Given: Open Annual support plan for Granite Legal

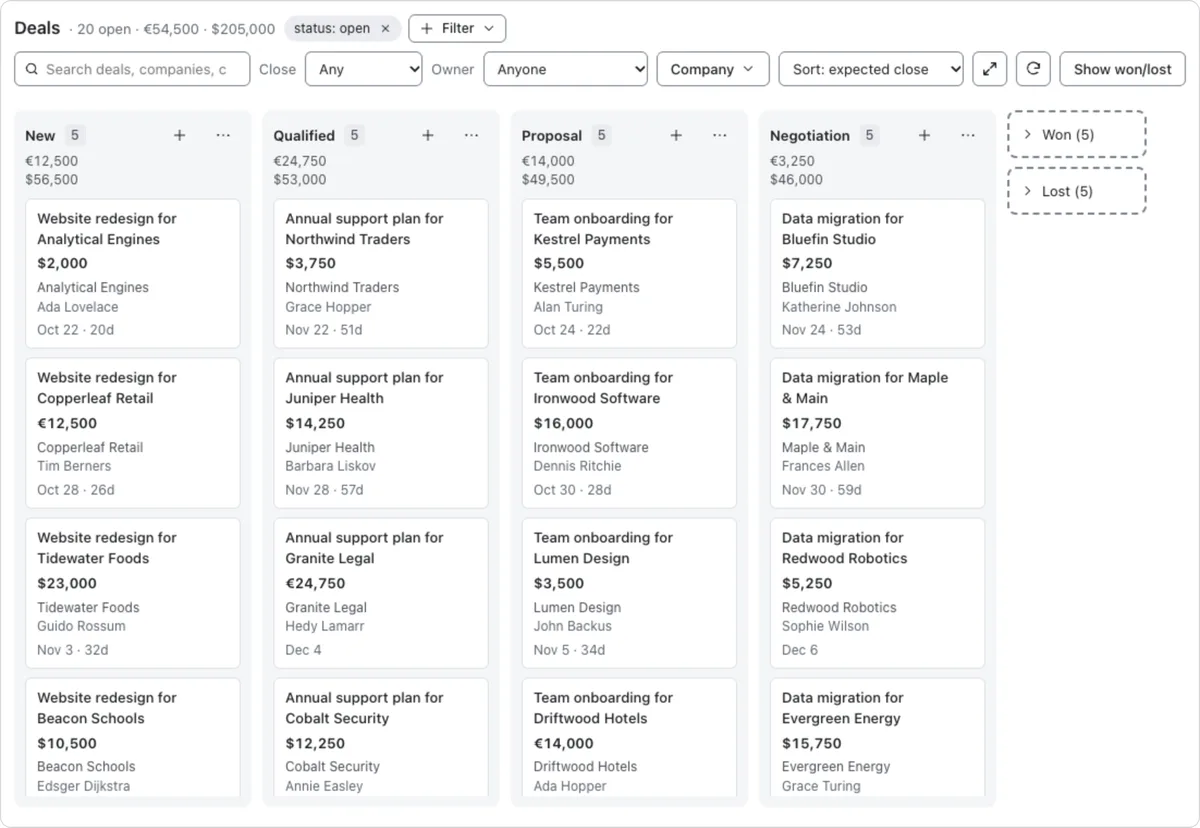Looking at the screenshot, I should (381, 593).
